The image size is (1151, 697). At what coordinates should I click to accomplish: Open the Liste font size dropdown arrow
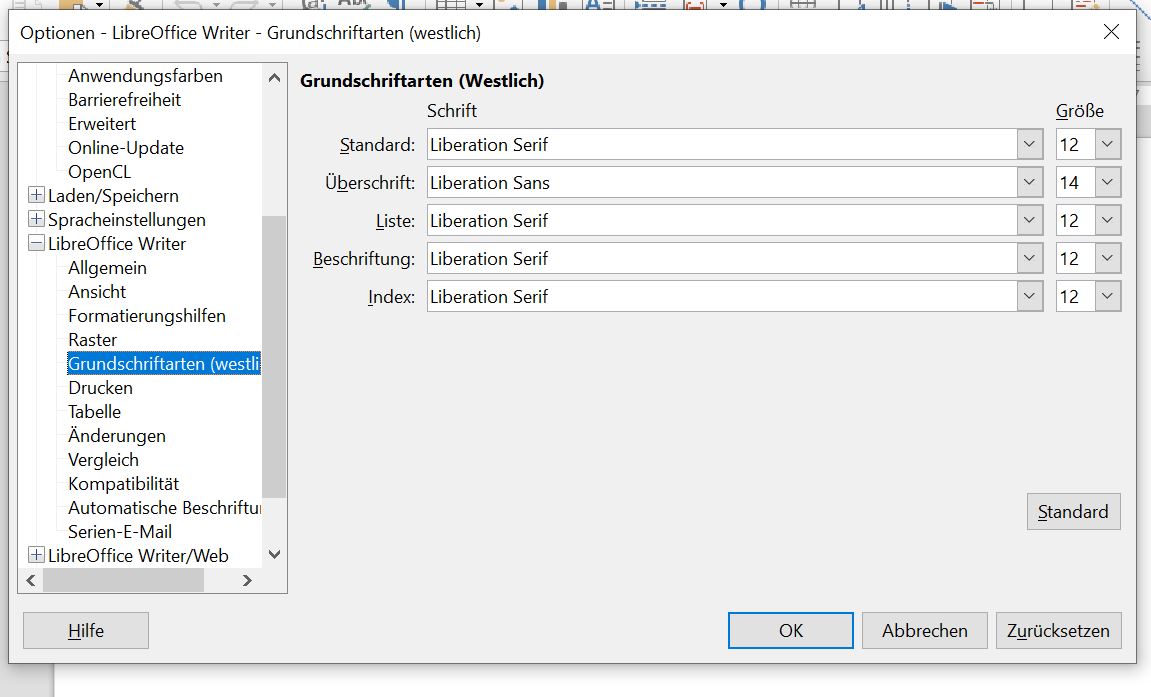click(x=1108, y=221)
